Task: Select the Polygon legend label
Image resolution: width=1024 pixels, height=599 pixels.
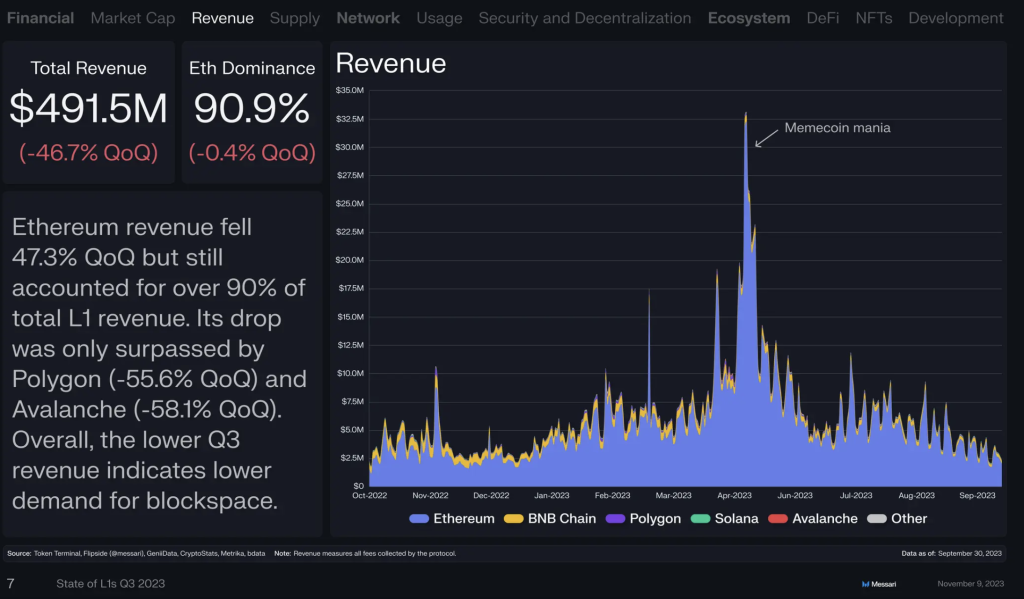Action: [x=655, y=519]
